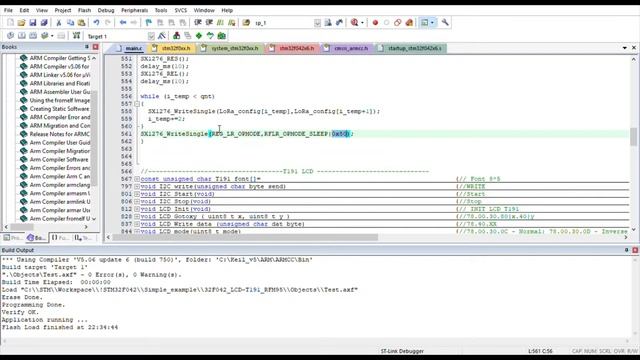Click the Kill All Breakpoints icon
Image resolution: width=640 pixels, height=360 pixels.
point(409,23)
